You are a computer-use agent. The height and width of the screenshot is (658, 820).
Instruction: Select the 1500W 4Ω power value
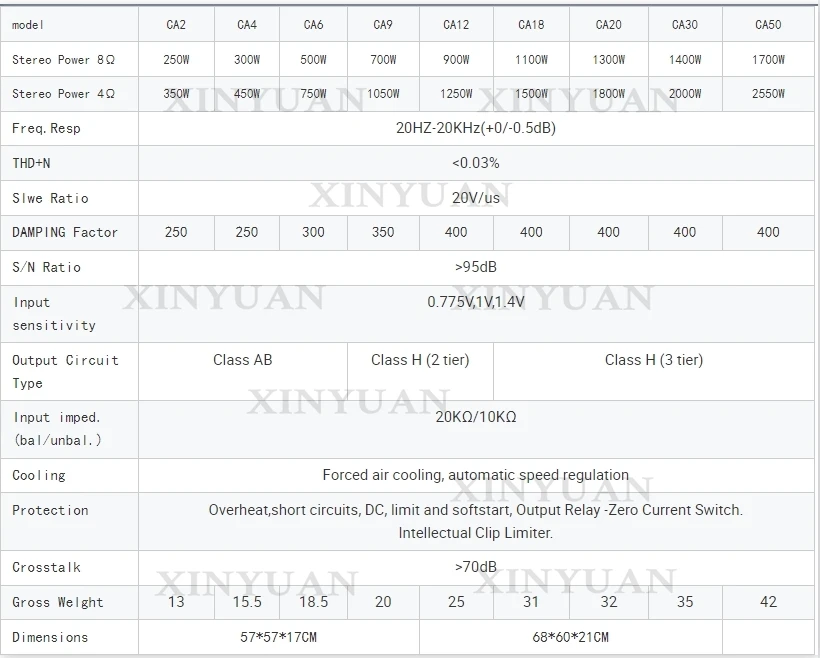[x=531, y=94]
